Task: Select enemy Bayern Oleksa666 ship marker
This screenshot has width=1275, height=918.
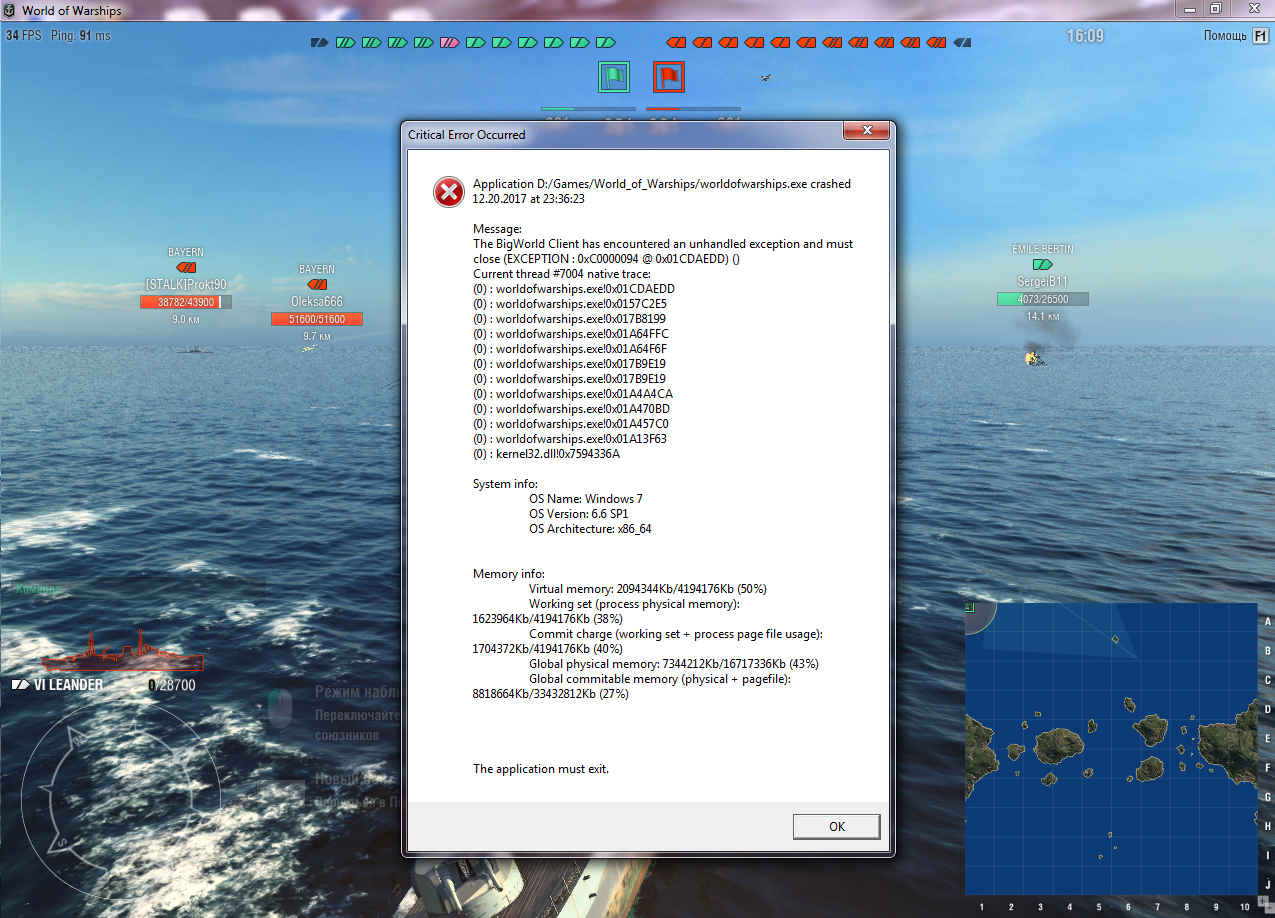Action: point(317,285)
